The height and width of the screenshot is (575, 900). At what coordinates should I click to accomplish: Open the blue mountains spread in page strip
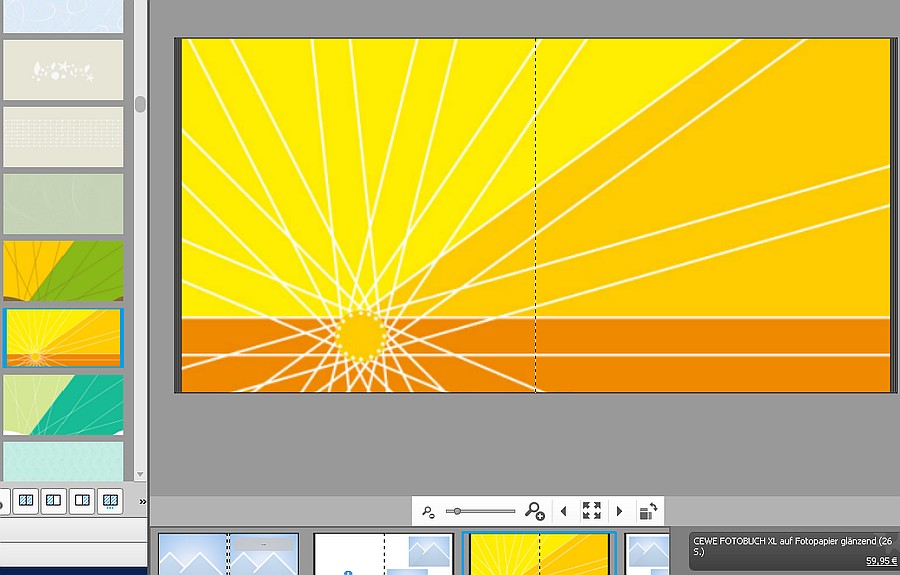(x=228, y=554)
